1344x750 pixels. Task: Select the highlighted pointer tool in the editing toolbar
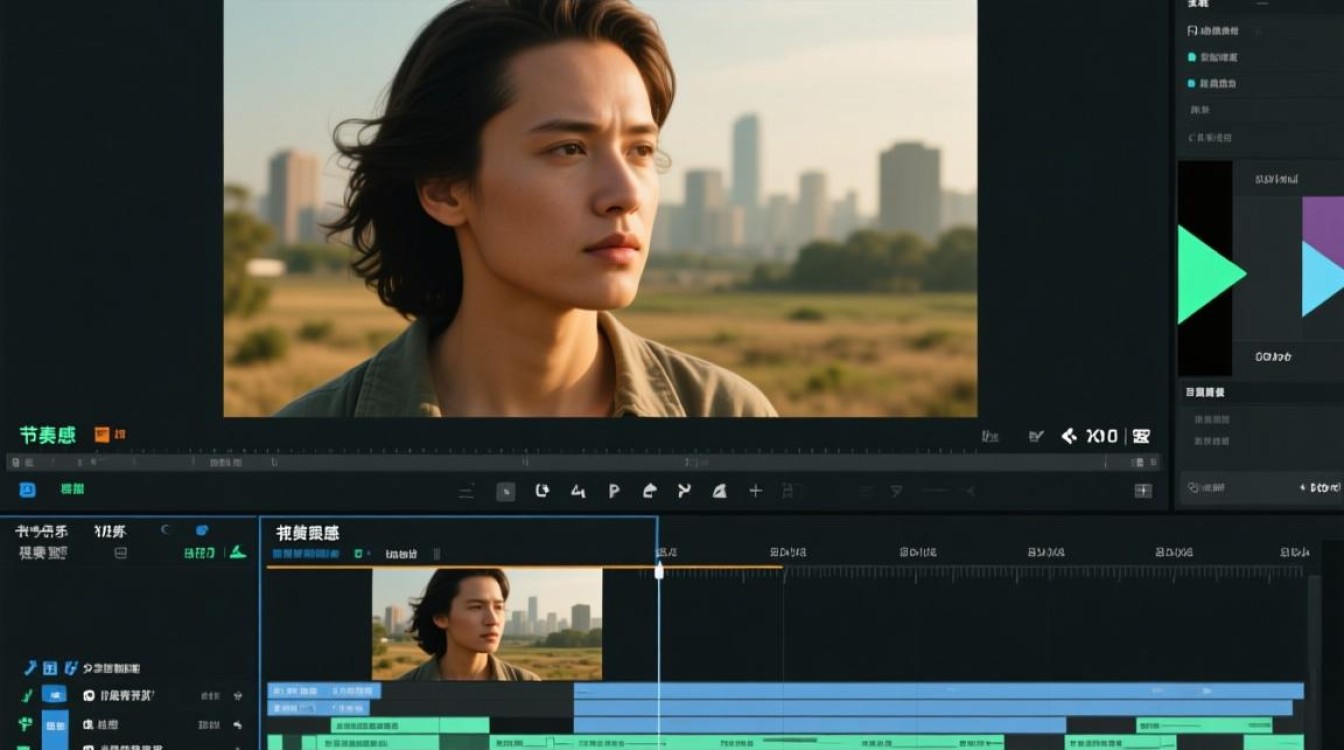coord(506,491)
